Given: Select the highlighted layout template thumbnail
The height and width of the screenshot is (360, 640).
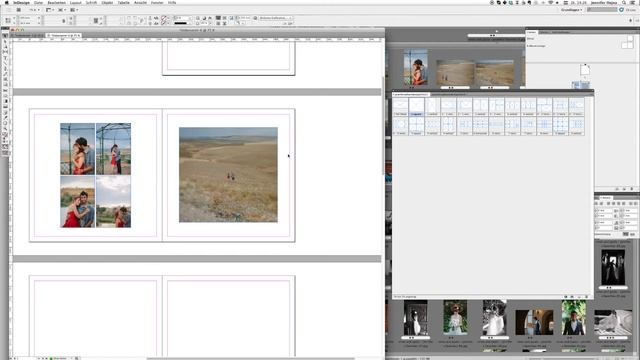Looking at the screenshot, I should tap(416, 107).
